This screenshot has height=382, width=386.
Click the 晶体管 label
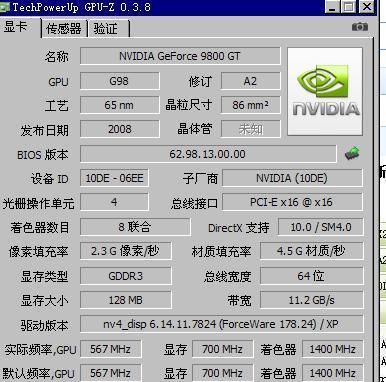(x=195, y=129)
